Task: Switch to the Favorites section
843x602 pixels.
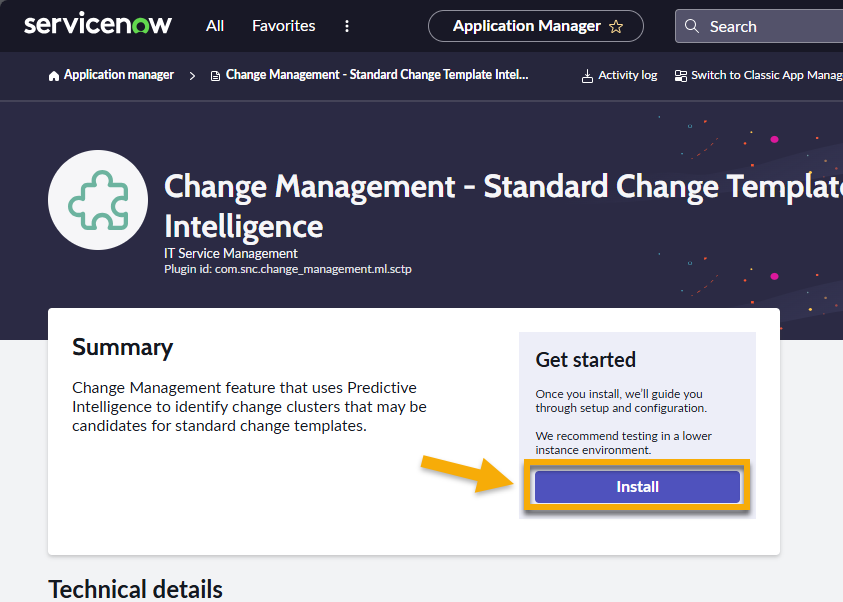Action: 283,26
